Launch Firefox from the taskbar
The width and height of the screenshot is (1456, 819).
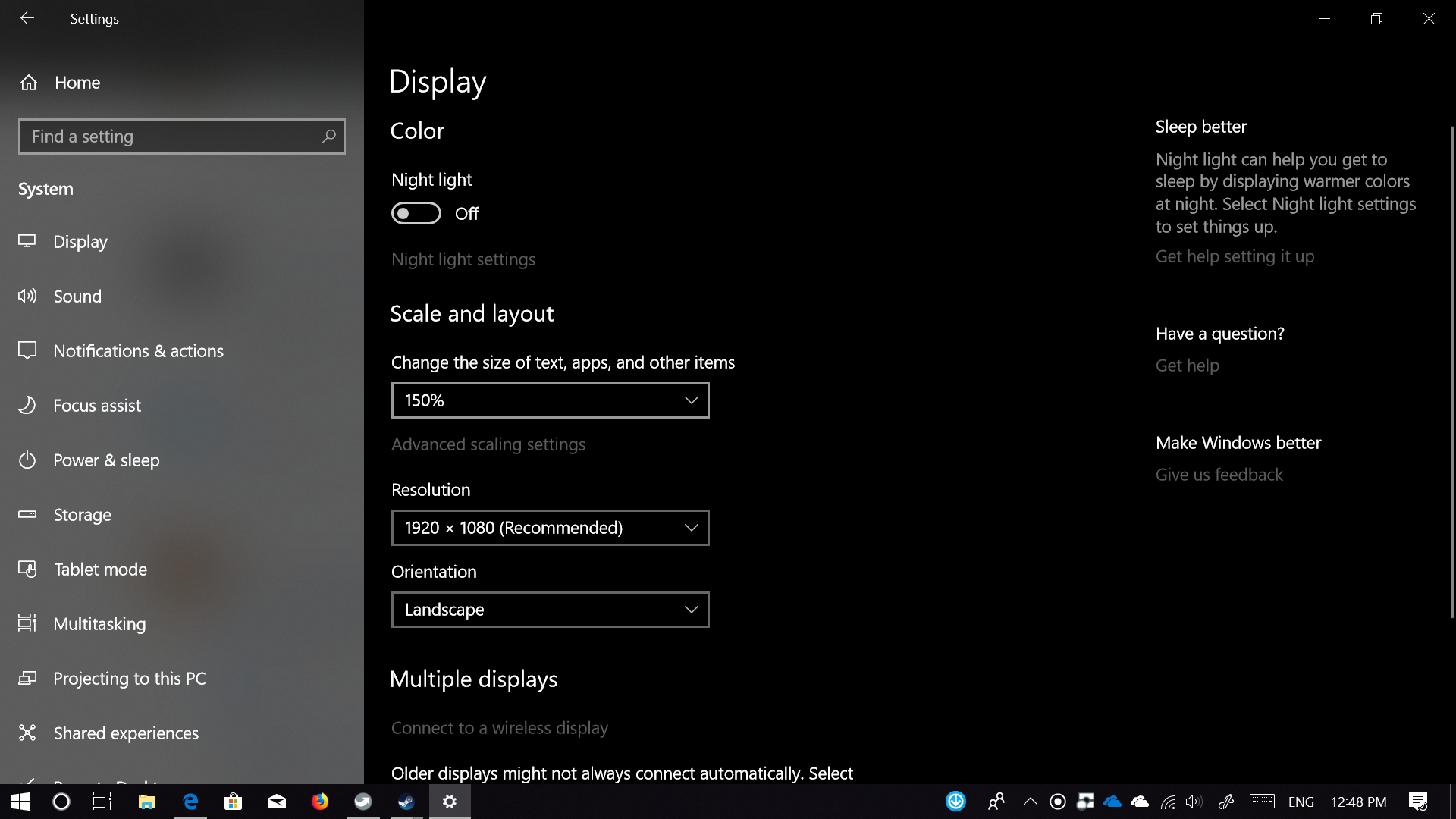coord(320,802)
